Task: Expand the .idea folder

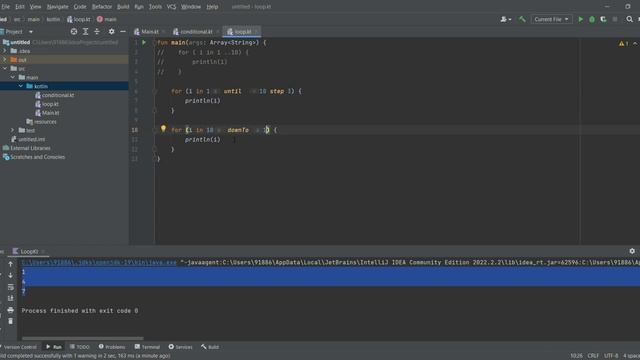Action: click(x=5, y=51)
